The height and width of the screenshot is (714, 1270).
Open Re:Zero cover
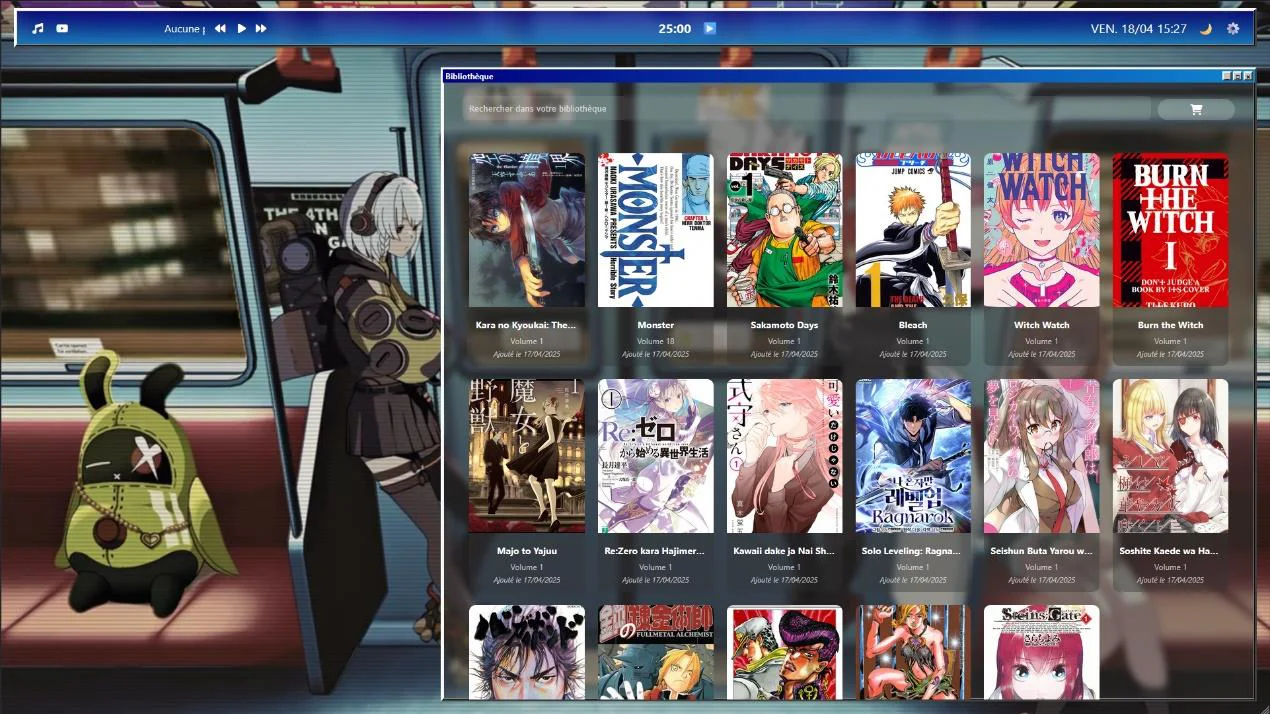coord(656,456)
